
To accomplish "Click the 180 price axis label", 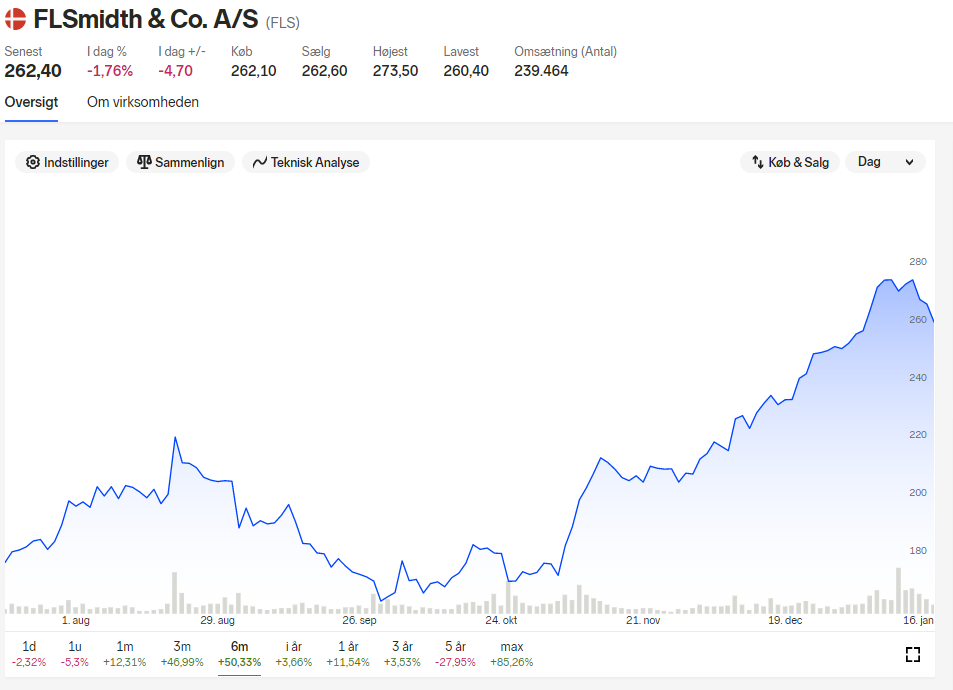I will point(918,550).
